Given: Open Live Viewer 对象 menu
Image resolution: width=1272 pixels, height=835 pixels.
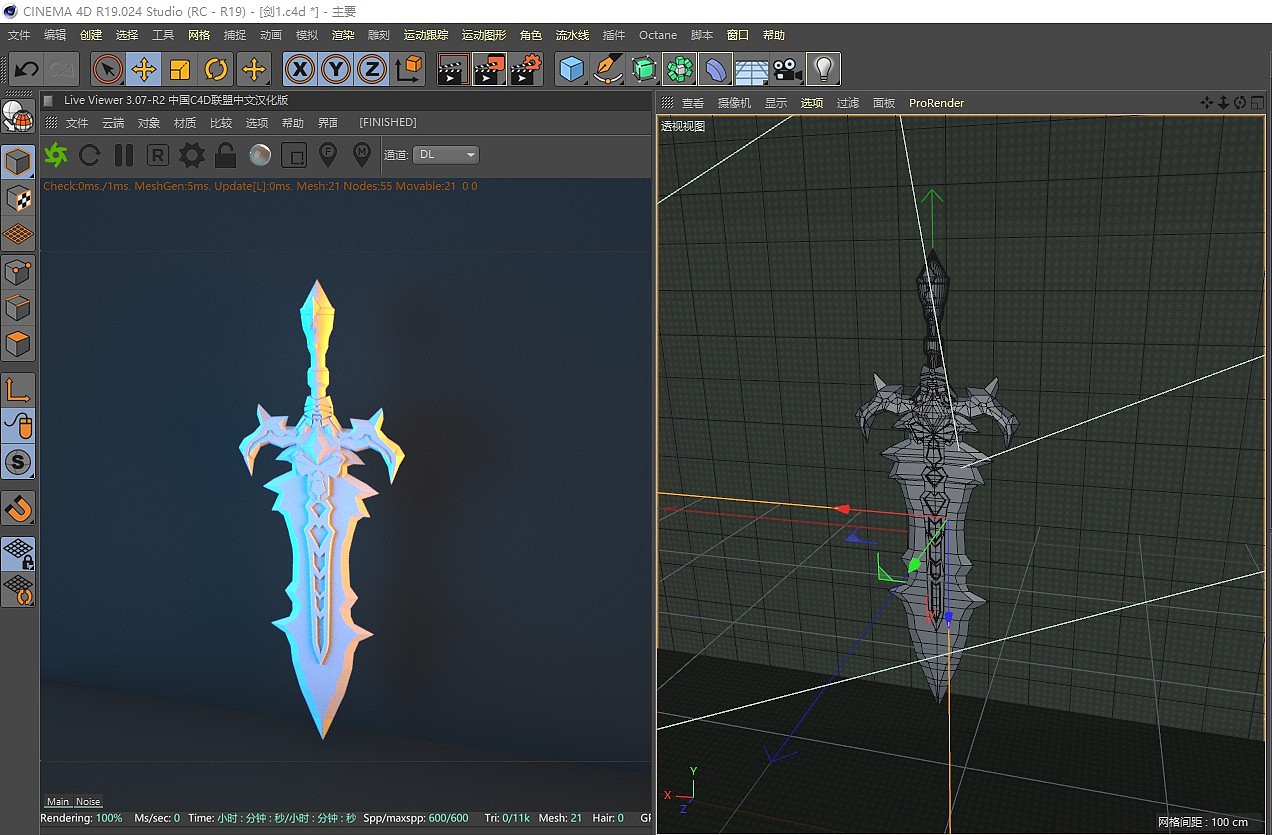Looking at the screenshot, I should (149, 123).
